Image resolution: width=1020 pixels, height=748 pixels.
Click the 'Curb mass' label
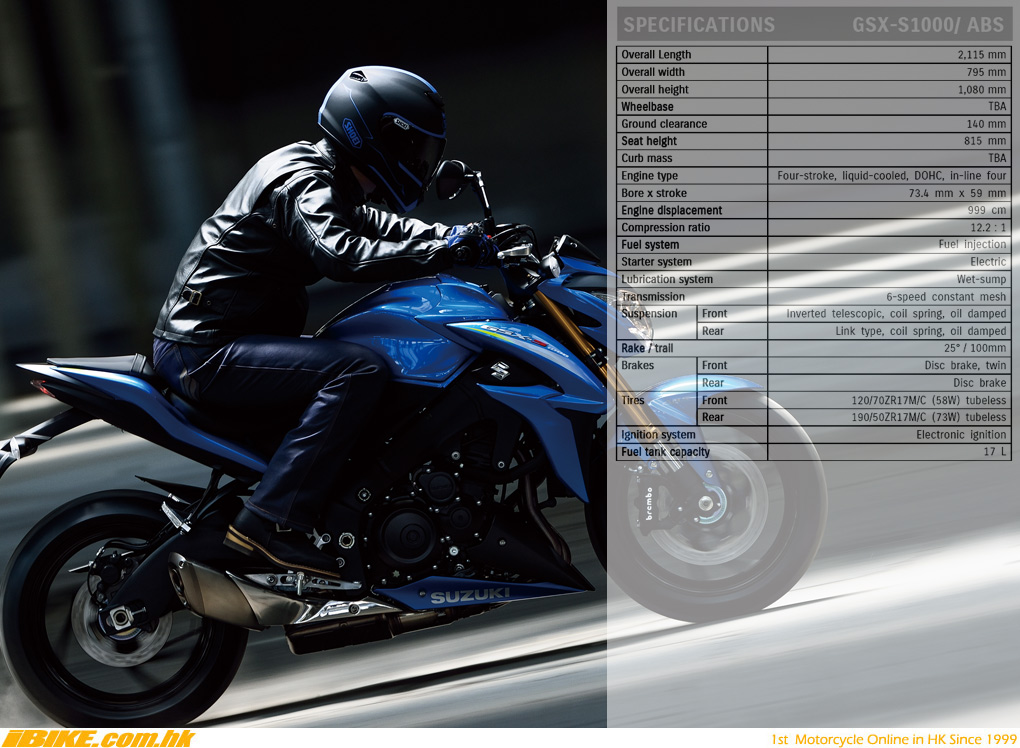(647, 158)
